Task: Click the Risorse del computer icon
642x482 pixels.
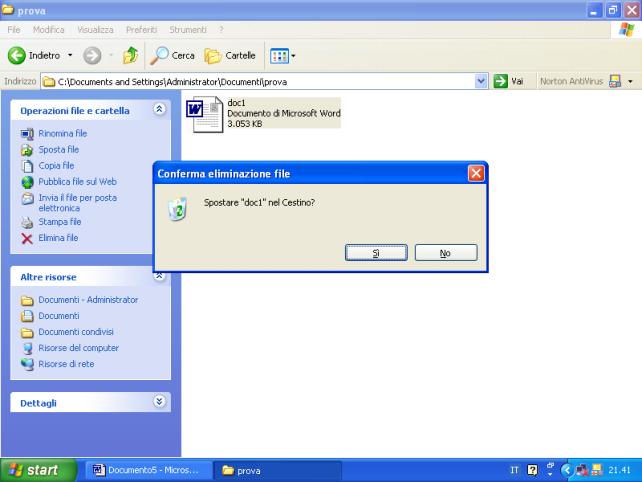Action: [x=27, y=348]
